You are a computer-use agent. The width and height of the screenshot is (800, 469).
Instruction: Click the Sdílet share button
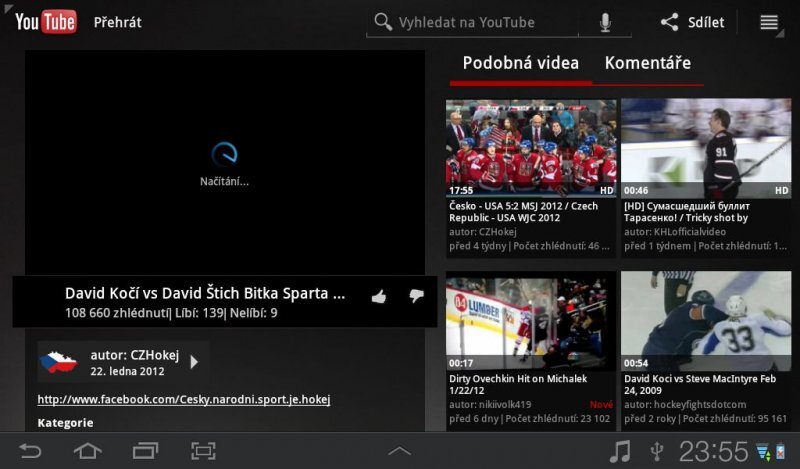coord(693,22)
